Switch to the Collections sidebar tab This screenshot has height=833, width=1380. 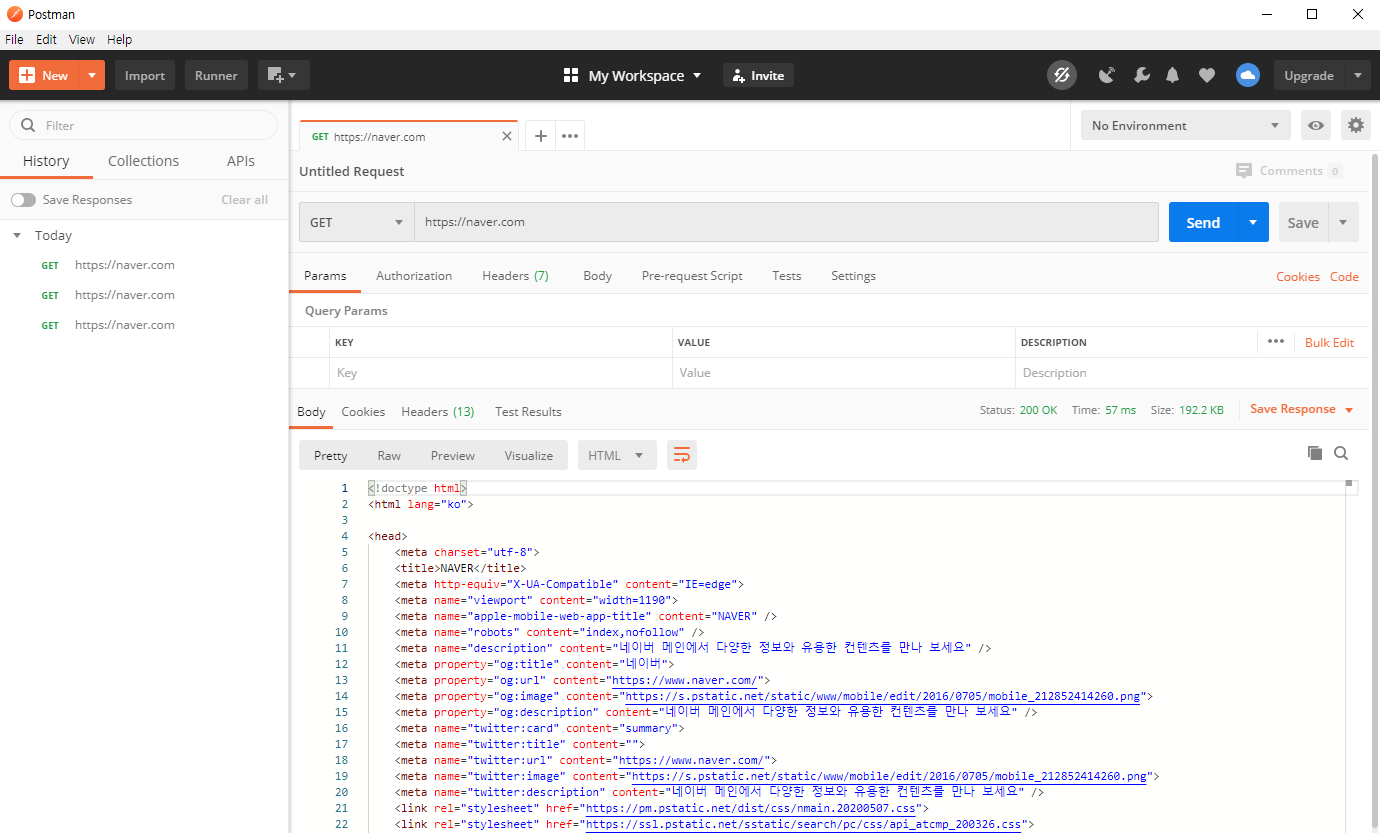pos(143,161)
